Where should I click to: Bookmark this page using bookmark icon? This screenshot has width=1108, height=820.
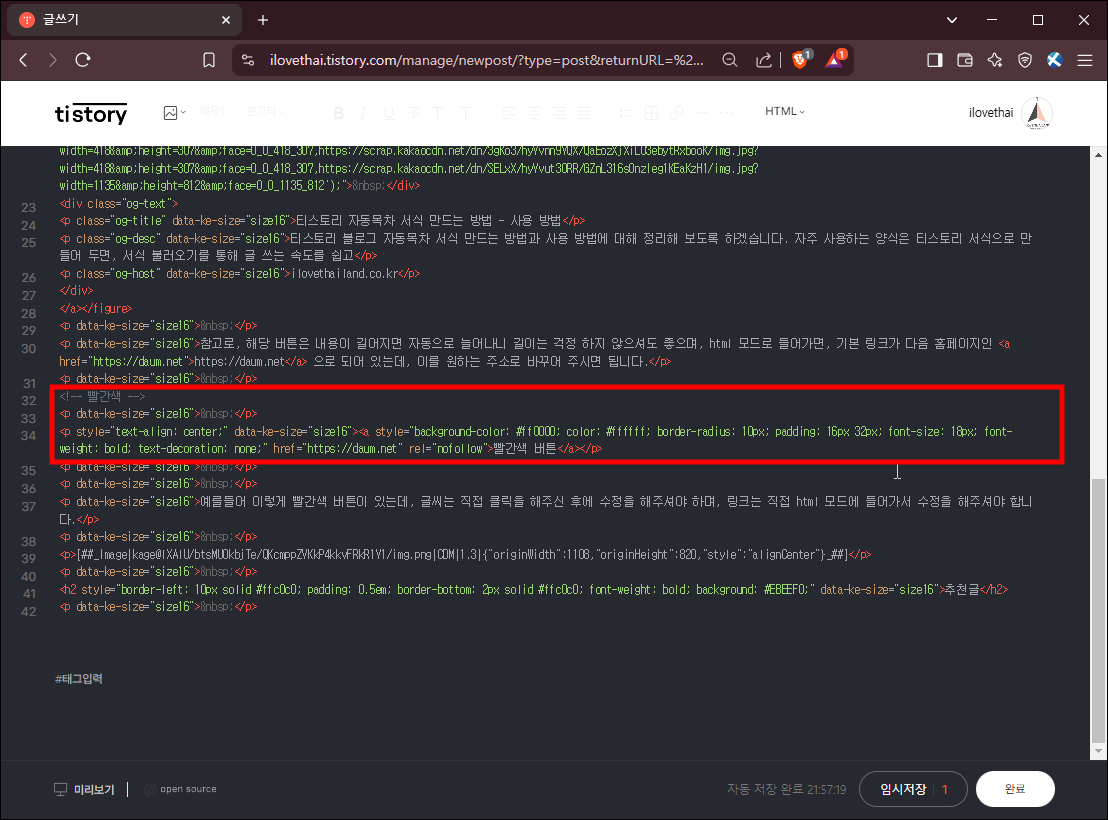(208, 60)
